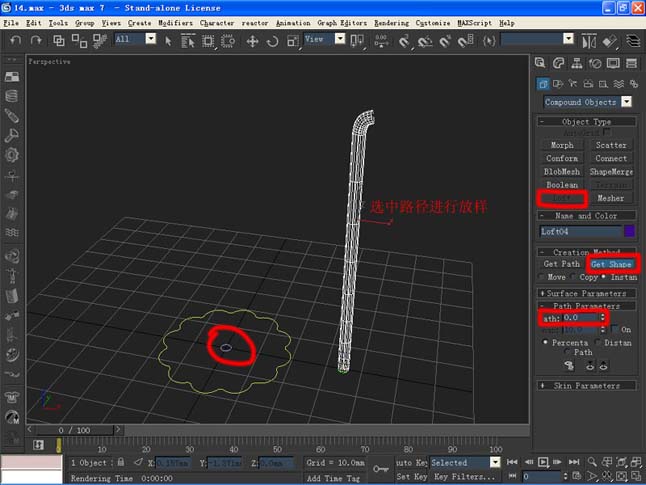Click the Get Path button
Image resolution: width=646 pixels, height=485 pixels.
click(x=561, y=264)
